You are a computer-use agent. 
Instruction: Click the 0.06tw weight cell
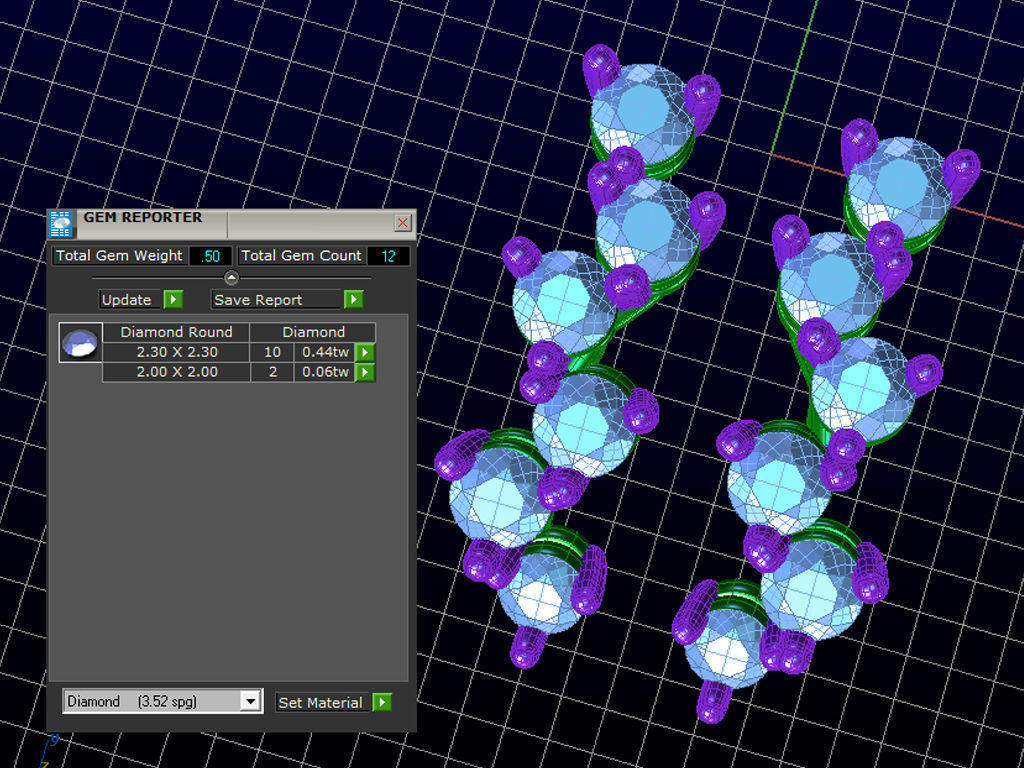tap(325, 372)
